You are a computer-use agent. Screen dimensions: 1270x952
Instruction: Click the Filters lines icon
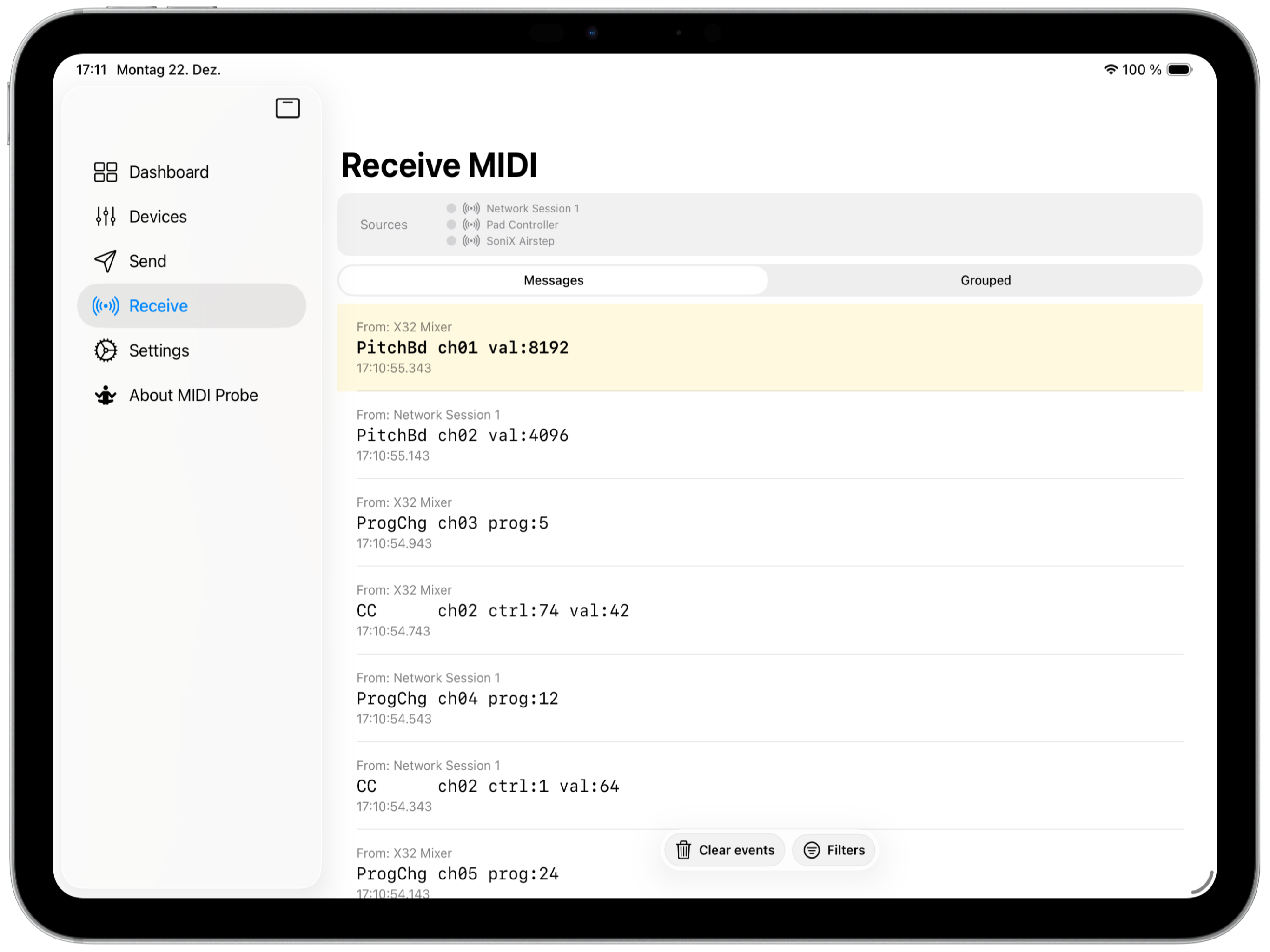pyautogui.click(x=811, y=850)
